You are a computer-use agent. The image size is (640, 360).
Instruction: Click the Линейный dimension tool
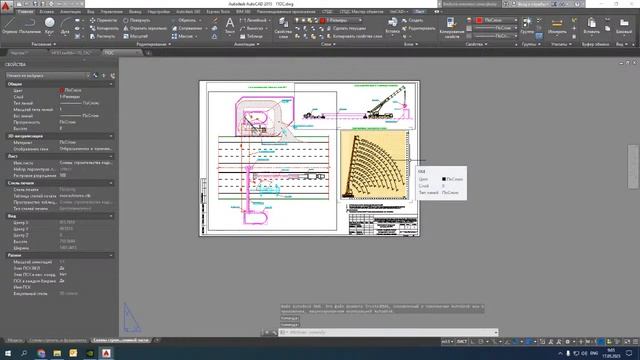254,20
